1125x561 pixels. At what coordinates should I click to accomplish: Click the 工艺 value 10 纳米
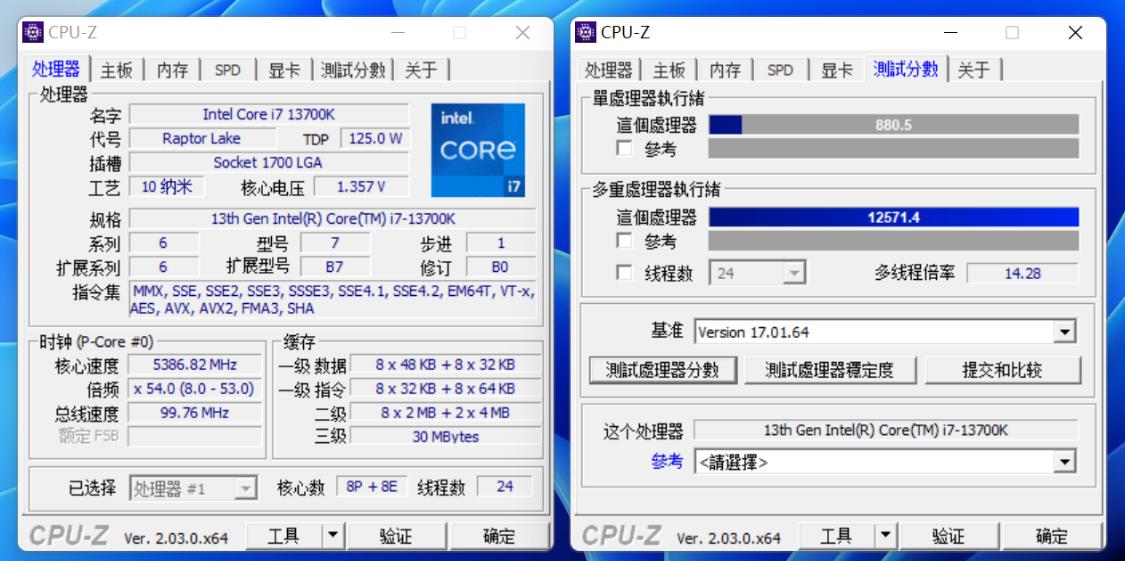(166, 187)
